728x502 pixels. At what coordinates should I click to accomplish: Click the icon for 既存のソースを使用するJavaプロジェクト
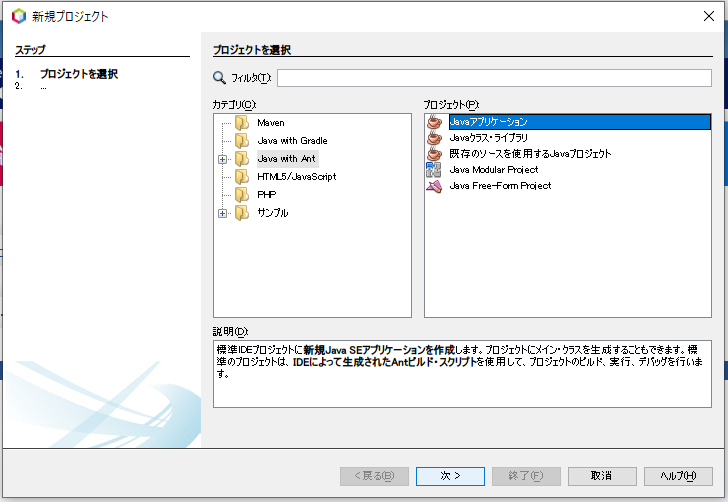click(x=434, y=154)
